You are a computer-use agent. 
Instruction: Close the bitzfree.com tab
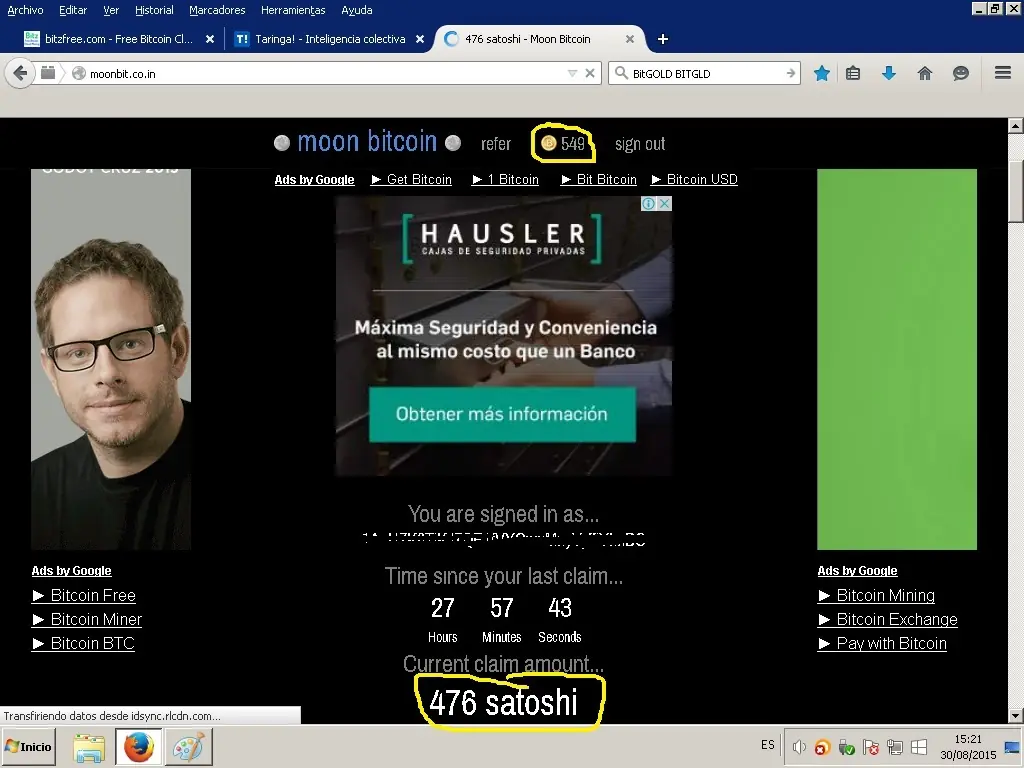tap(210, 39)
